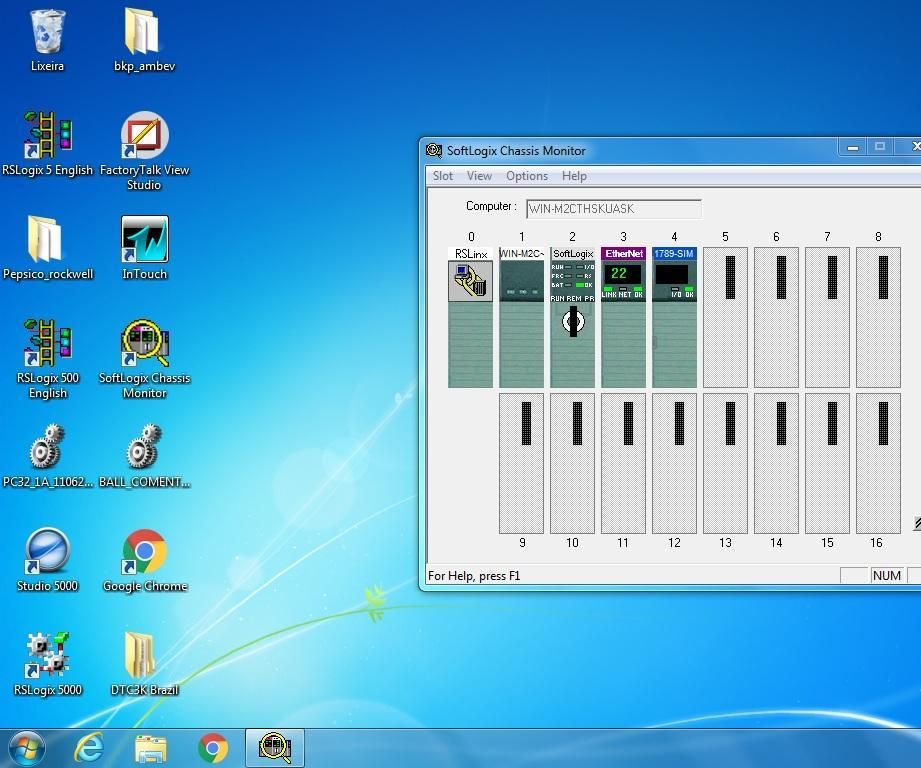Open the Windows Start button
The image size is (921, 768).
25,749
